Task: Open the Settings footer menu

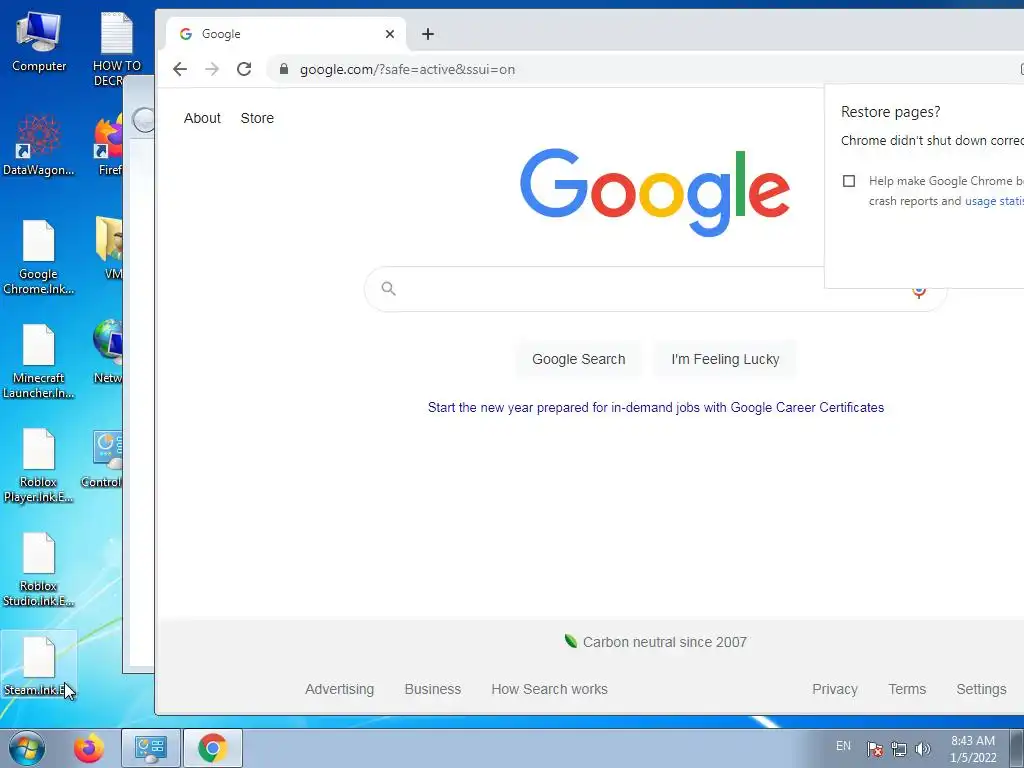Action: point(981,689)
